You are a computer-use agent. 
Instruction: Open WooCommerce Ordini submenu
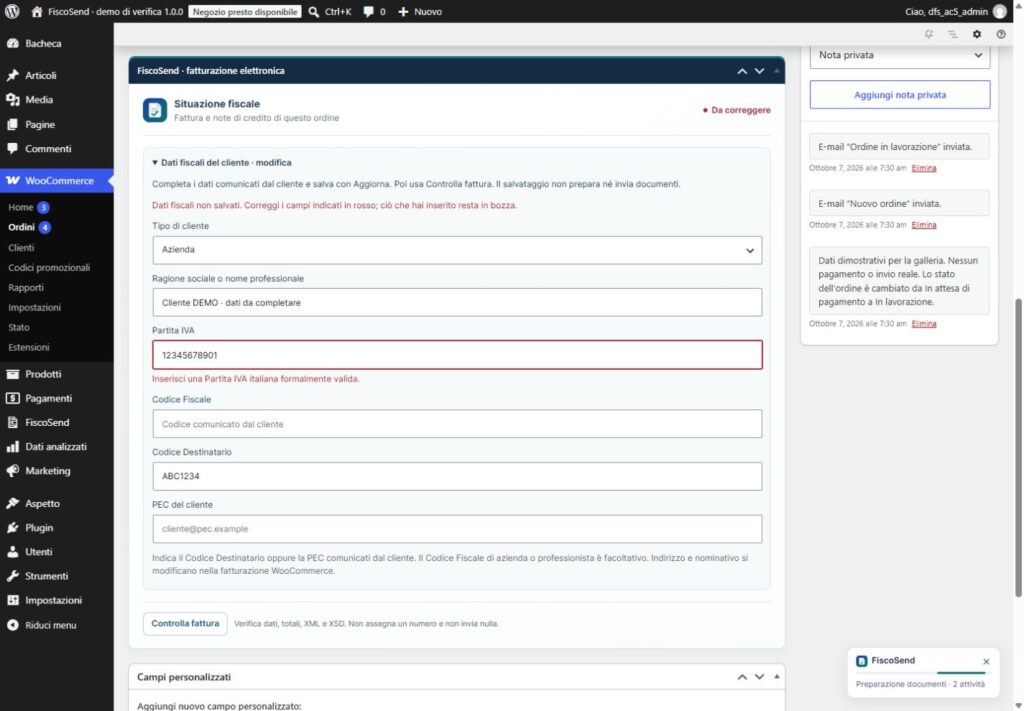pos(21,227)
